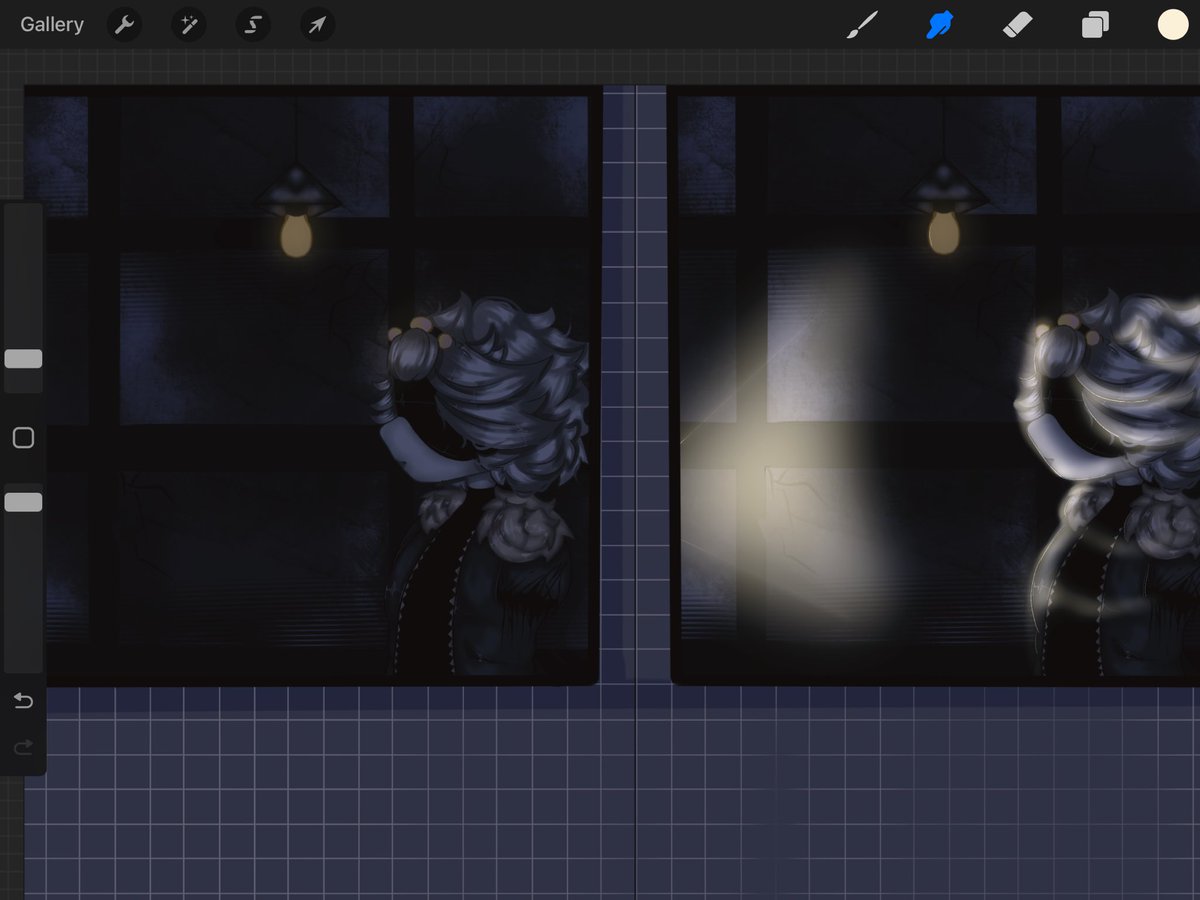Activate the Transform arrow tool

tap(316, 25)
